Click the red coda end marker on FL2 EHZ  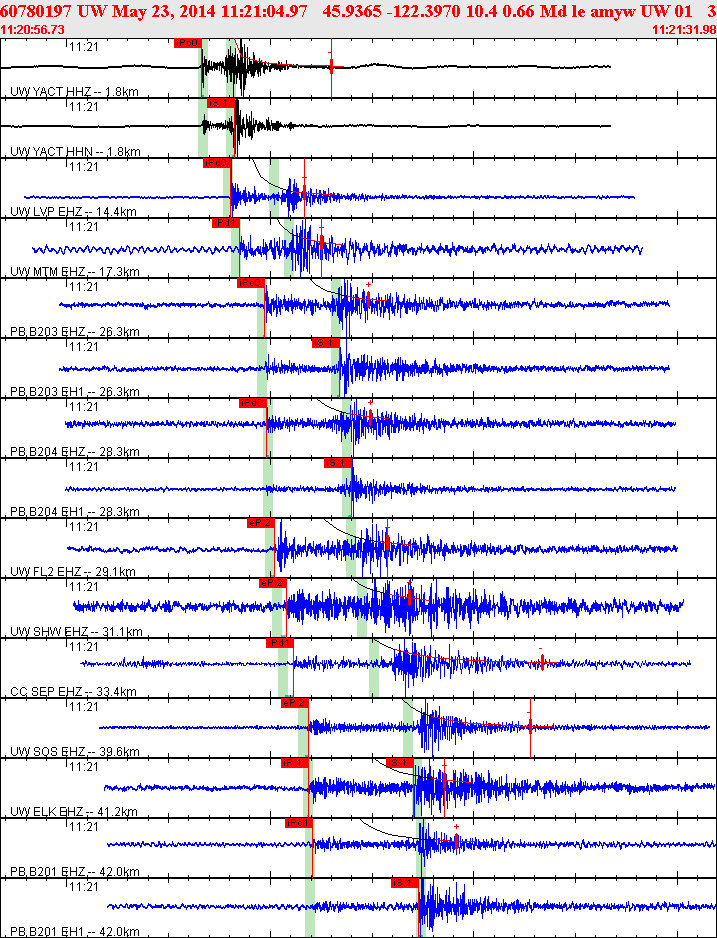point(388,543)
